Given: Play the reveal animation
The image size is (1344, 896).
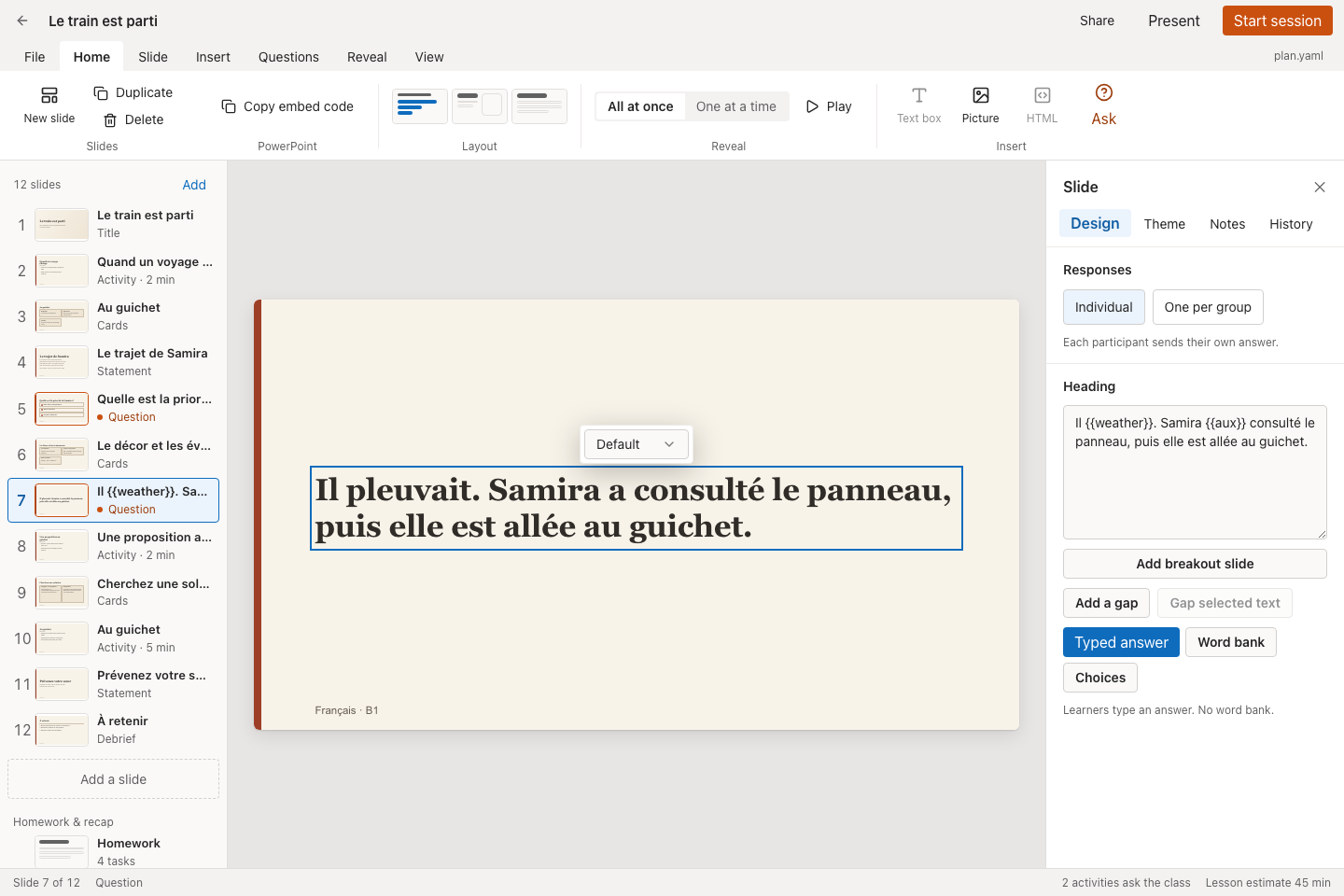Looking at the screenshot, I should click(829, 106).
